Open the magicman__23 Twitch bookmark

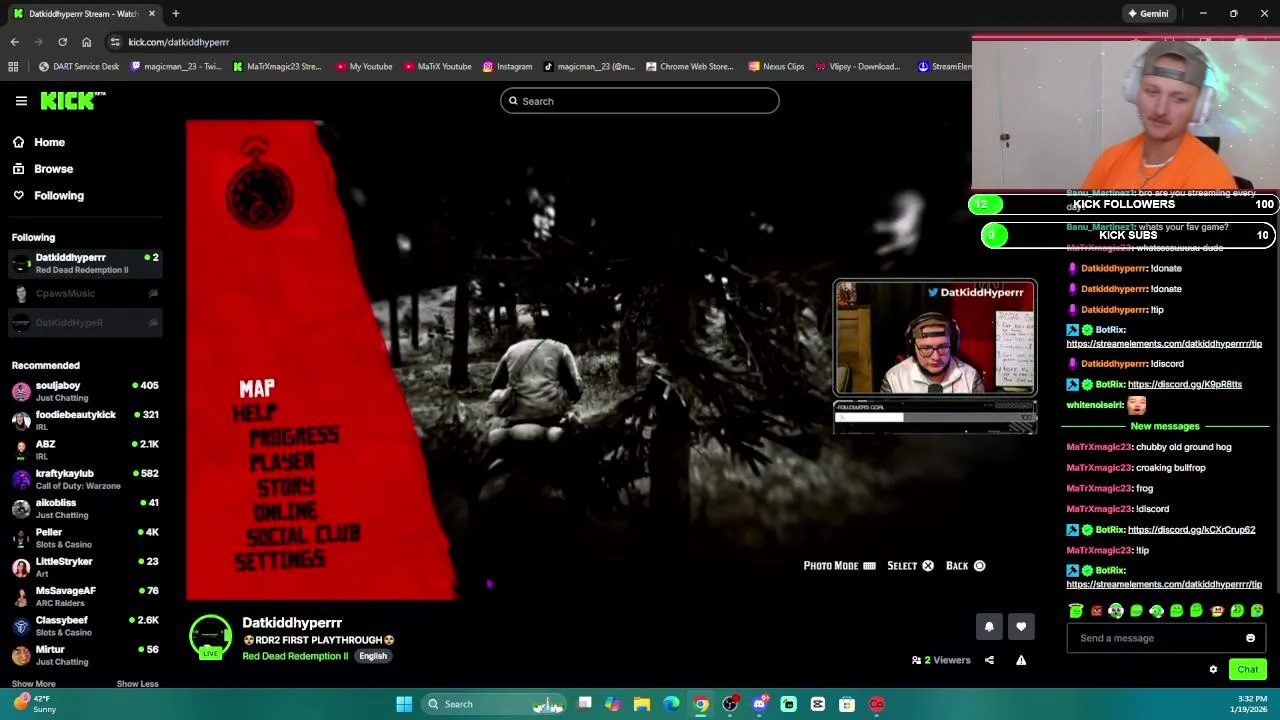coord(174,67)
